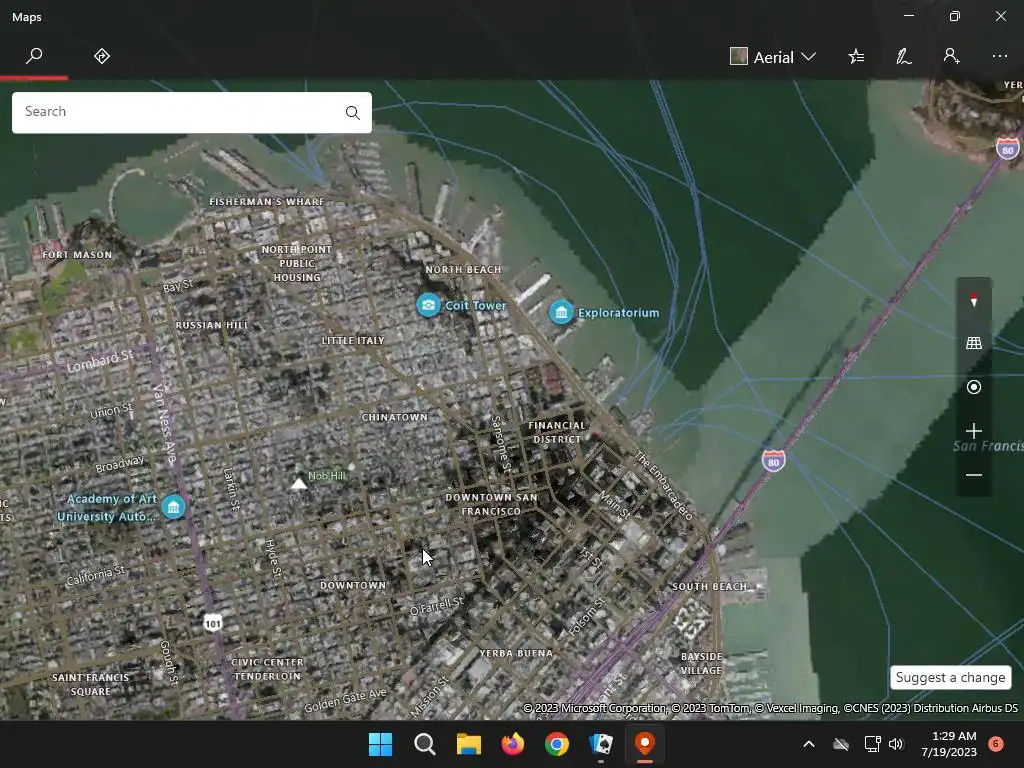Select the Nob Hill peak marker
This screenshot has height=768, width=1024.
coord(298,483)
